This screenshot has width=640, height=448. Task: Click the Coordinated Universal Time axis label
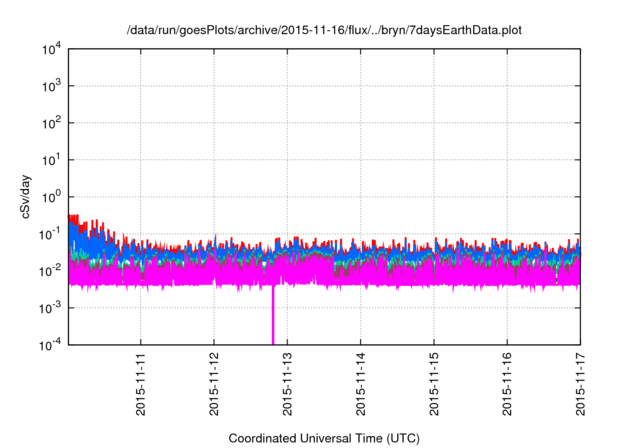tap(324, 438)
